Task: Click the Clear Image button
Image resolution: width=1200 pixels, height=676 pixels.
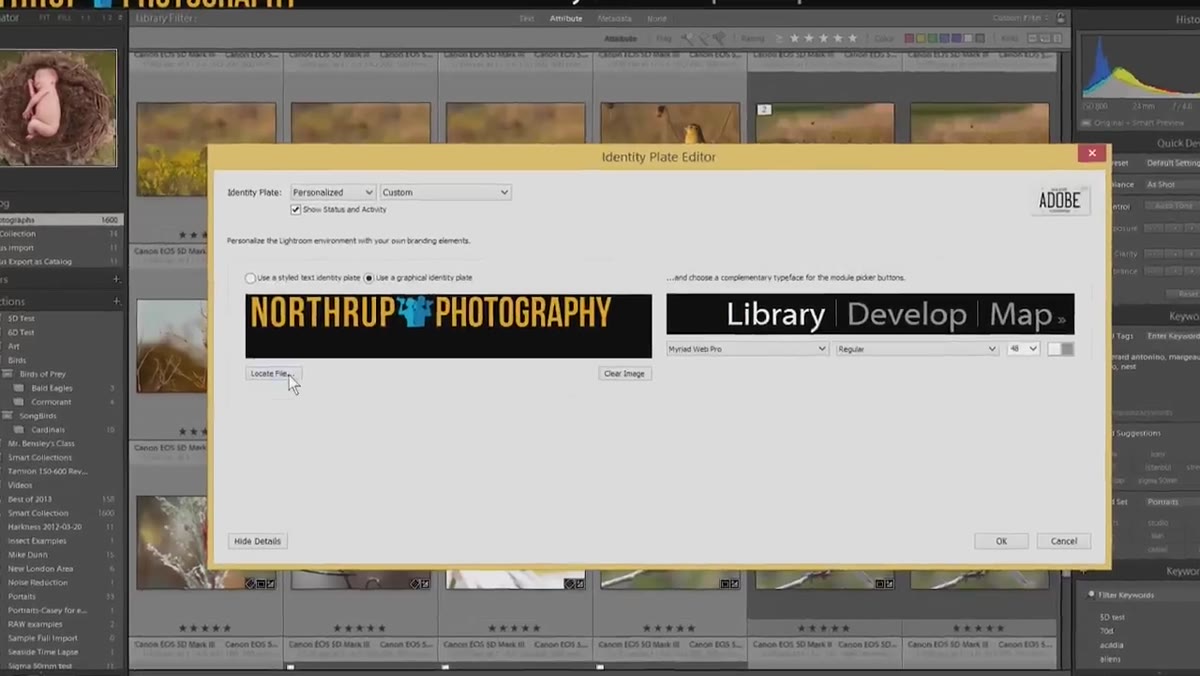Action: coord(625,373)
